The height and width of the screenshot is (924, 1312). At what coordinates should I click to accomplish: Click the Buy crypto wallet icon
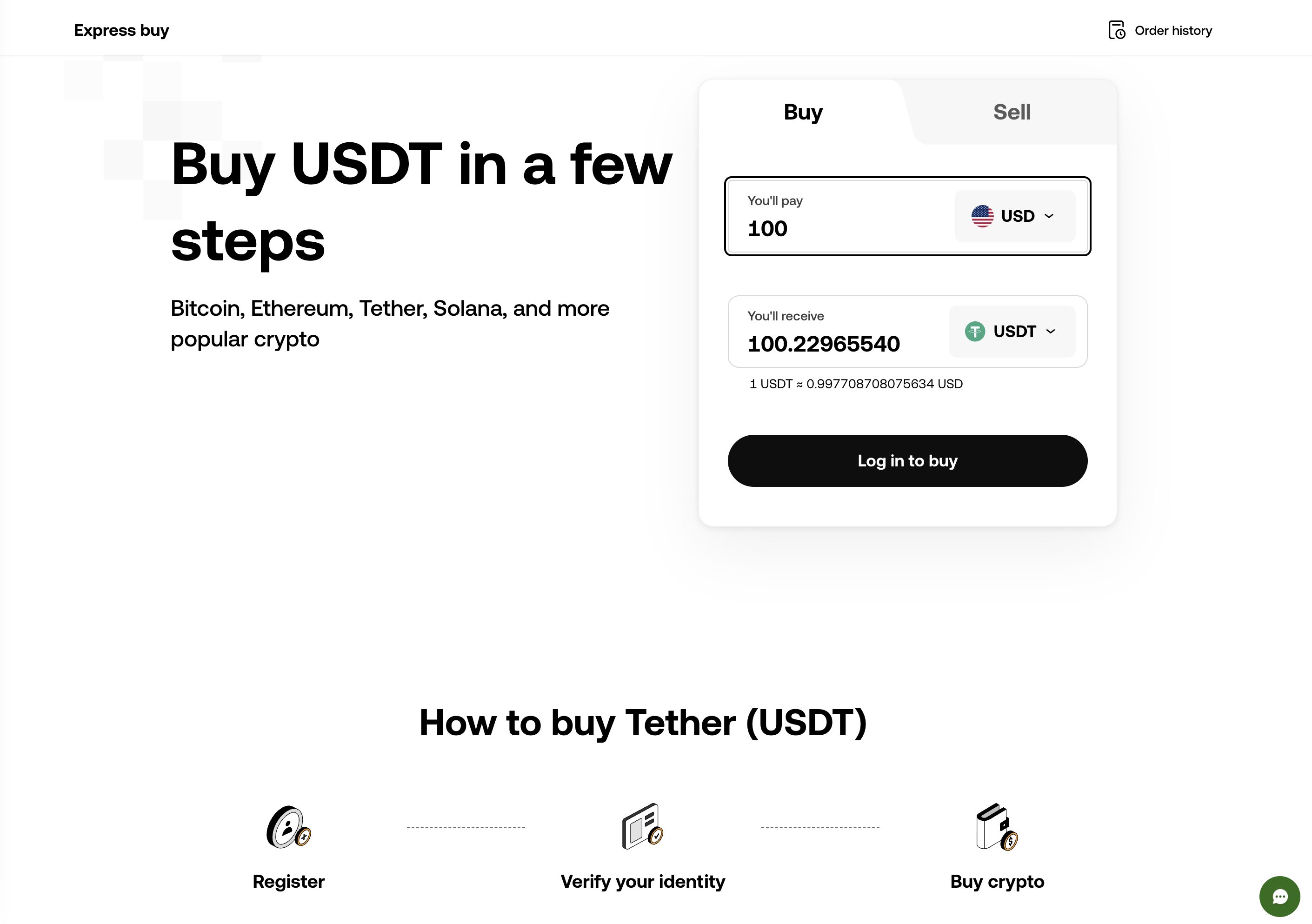pyautogui.click(x=997, y=827)
